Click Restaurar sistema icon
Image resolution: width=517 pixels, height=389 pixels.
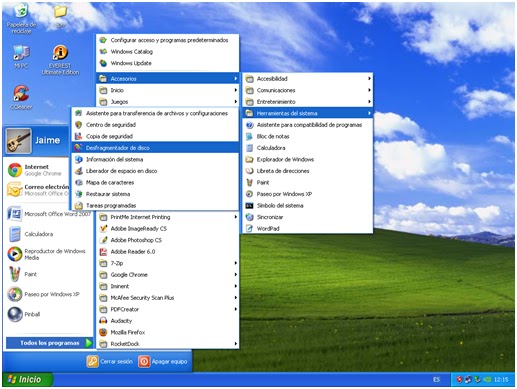(x=78, y=194)
